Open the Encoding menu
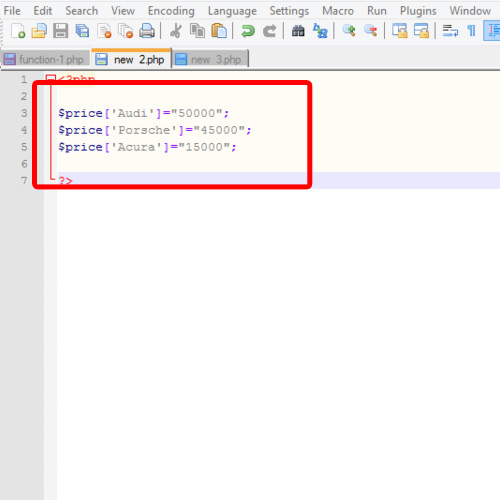500x500 pixels. point(171,11)
